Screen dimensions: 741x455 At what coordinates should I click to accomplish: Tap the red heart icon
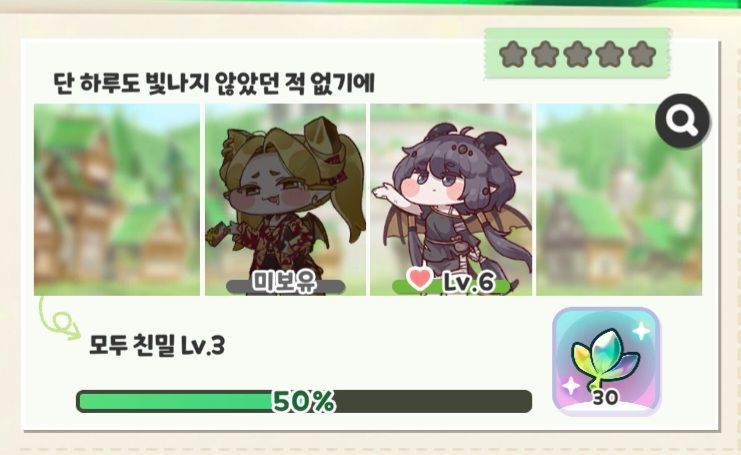(x=420, y=278)
